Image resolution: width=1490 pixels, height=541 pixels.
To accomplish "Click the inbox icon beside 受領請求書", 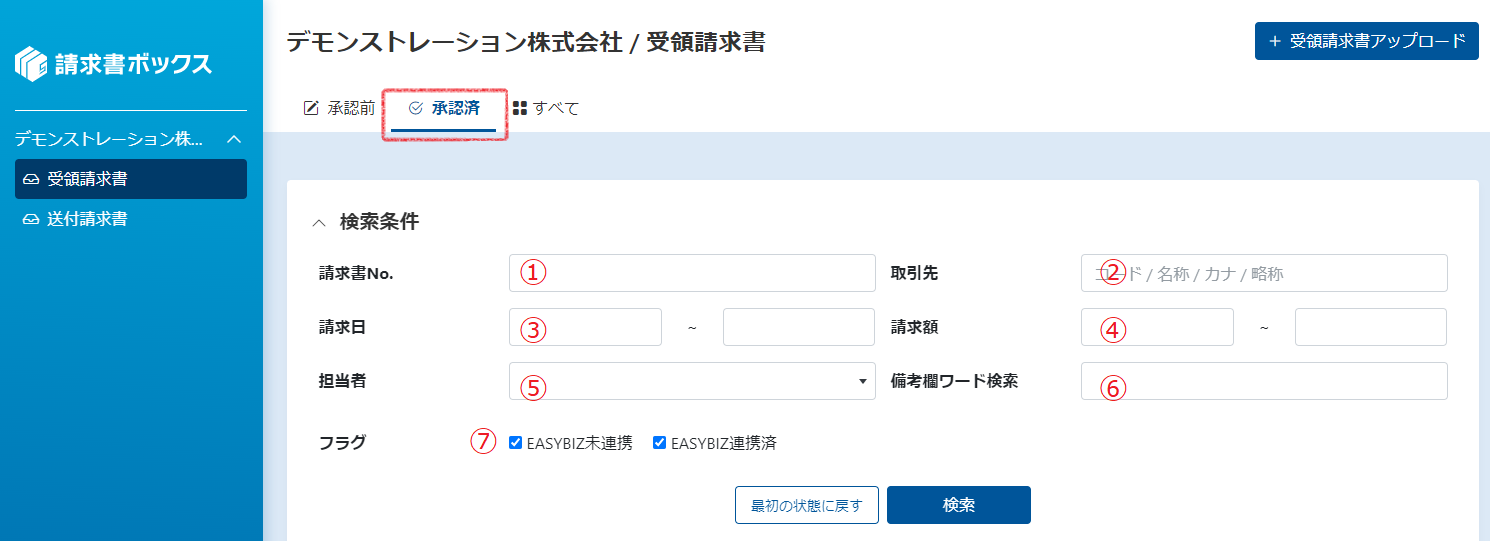I will (31, 180).
